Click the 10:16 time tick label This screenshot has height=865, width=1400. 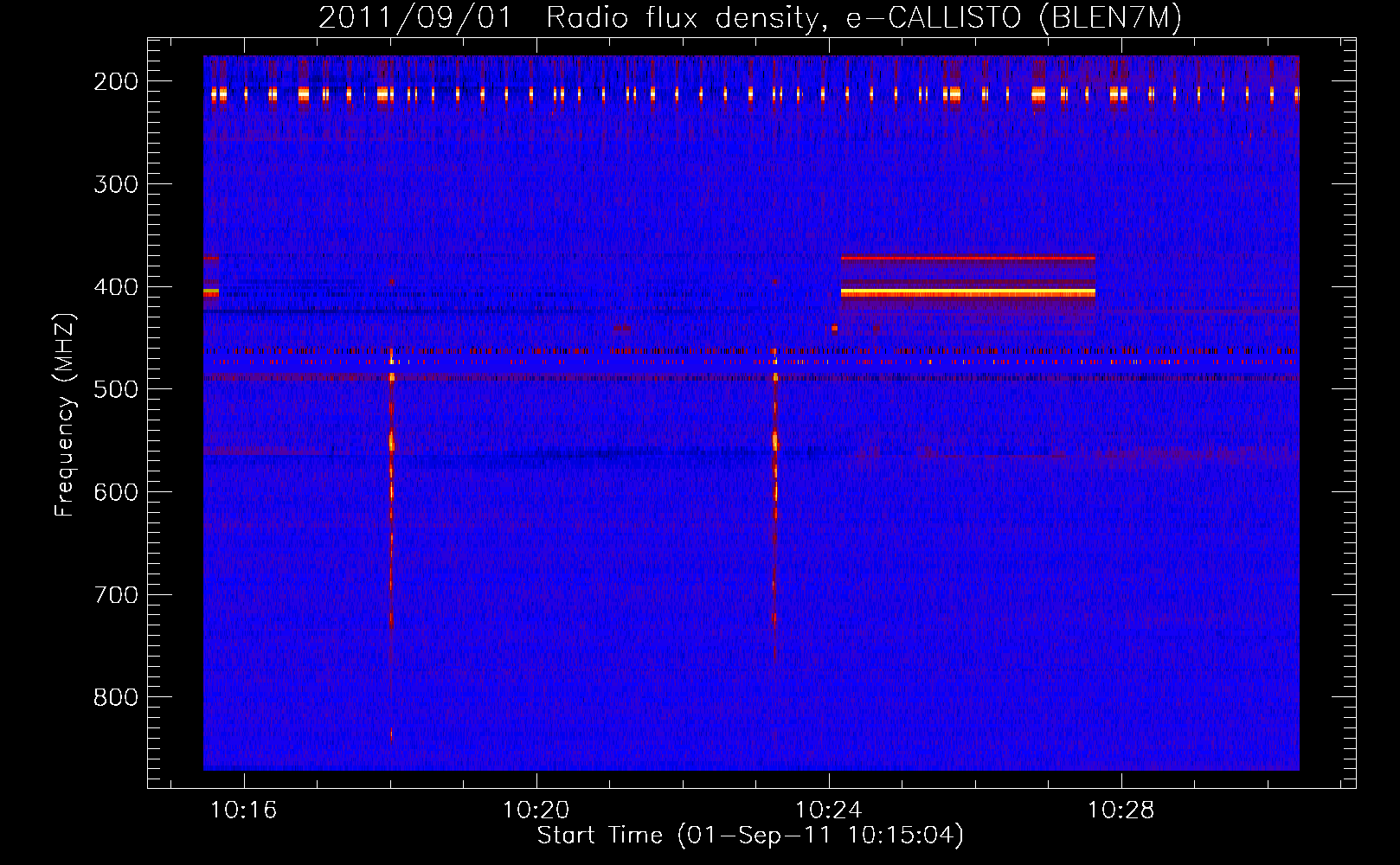coord(244,811)
